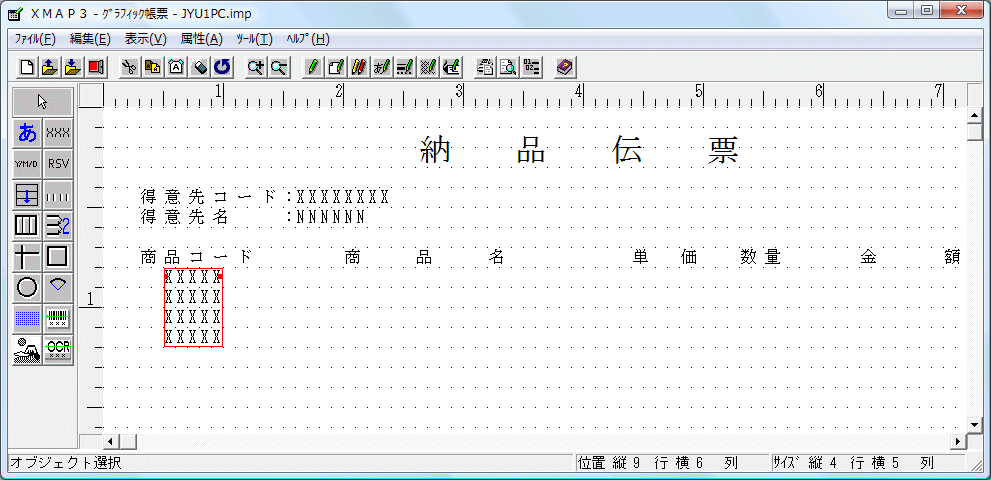The image size is (991, 480).
Task: Select the blue arc tool
Action: (x=58, y=288)
